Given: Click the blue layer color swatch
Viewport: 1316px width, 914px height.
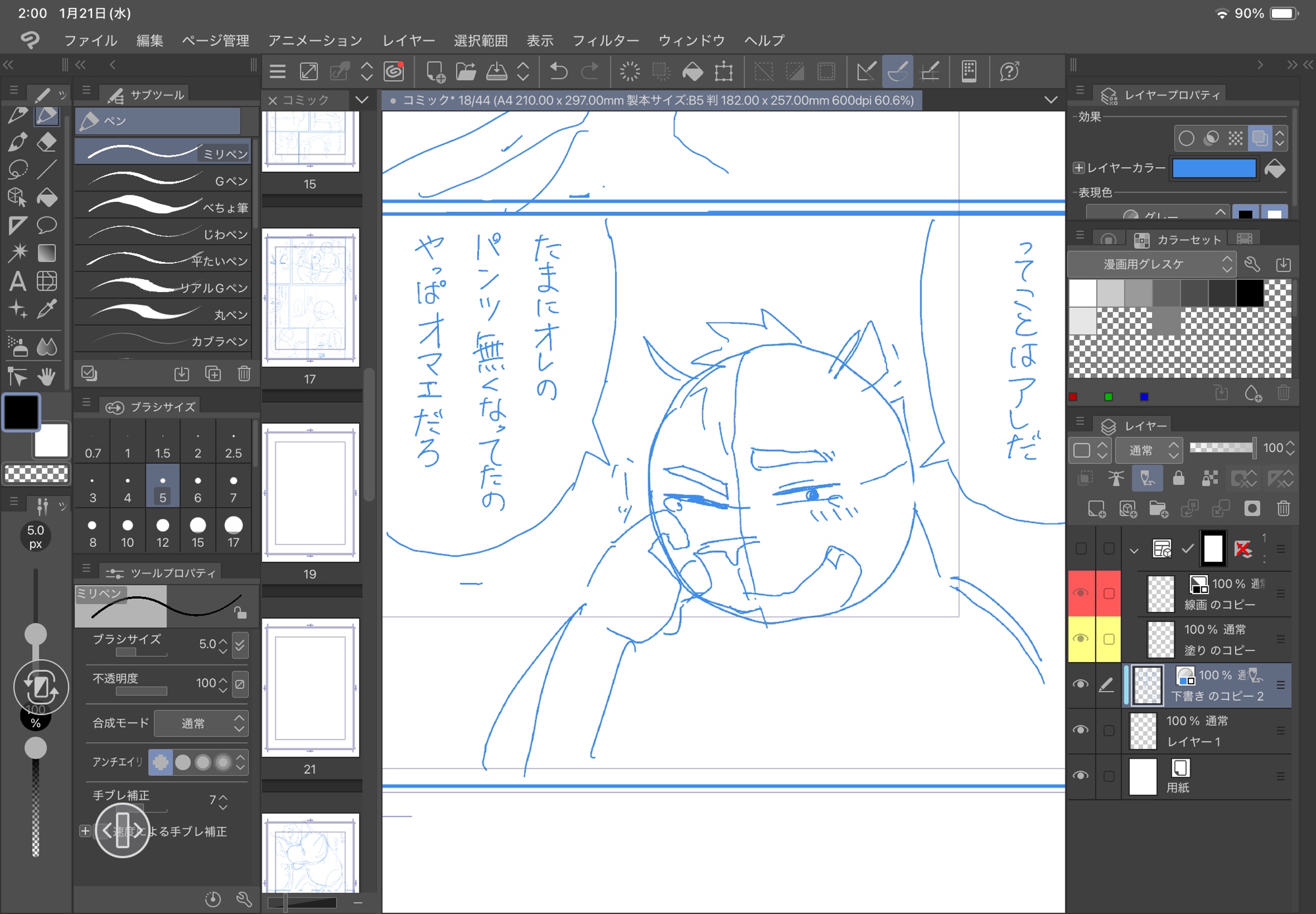Looking at the screenshot, I should (1214, 168).
